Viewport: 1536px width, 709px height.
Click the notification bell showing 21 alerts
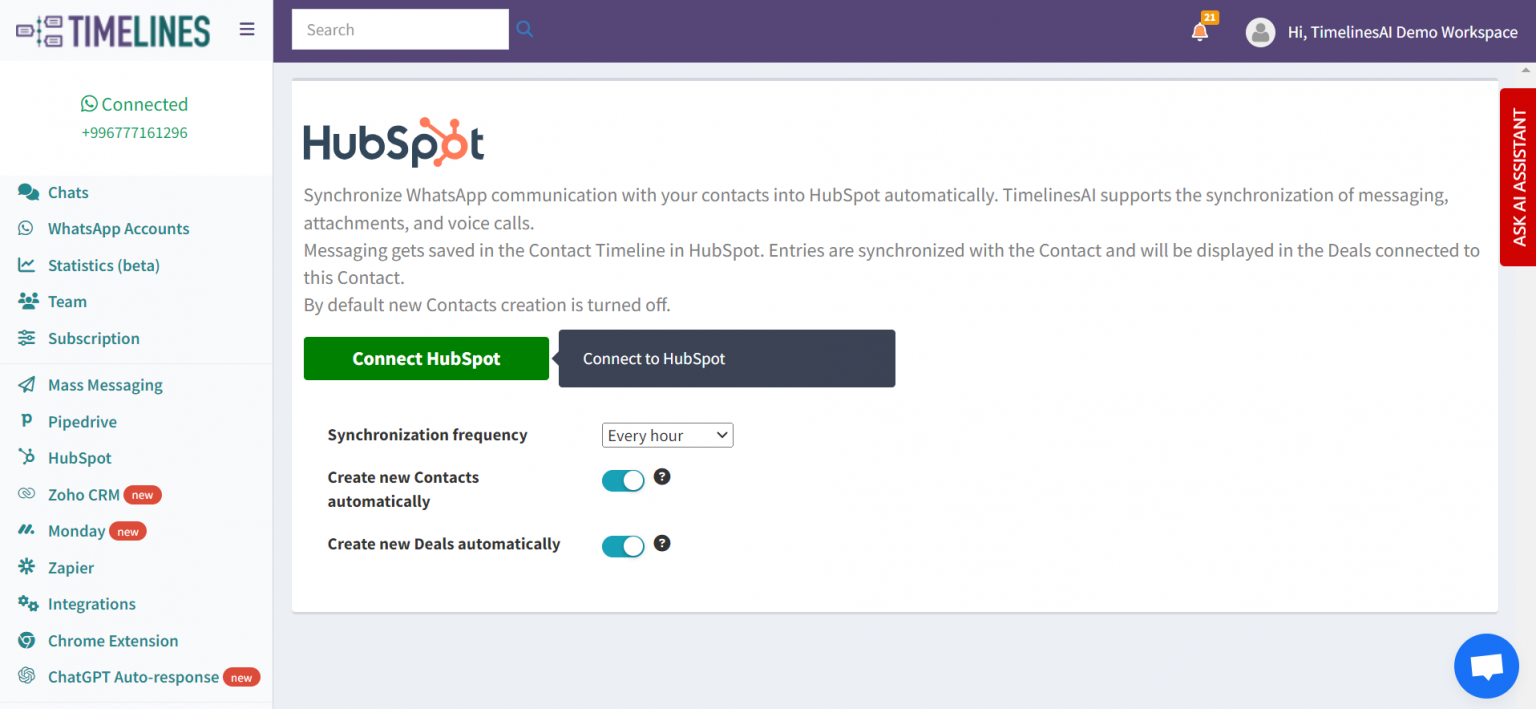pos(1199,31)
